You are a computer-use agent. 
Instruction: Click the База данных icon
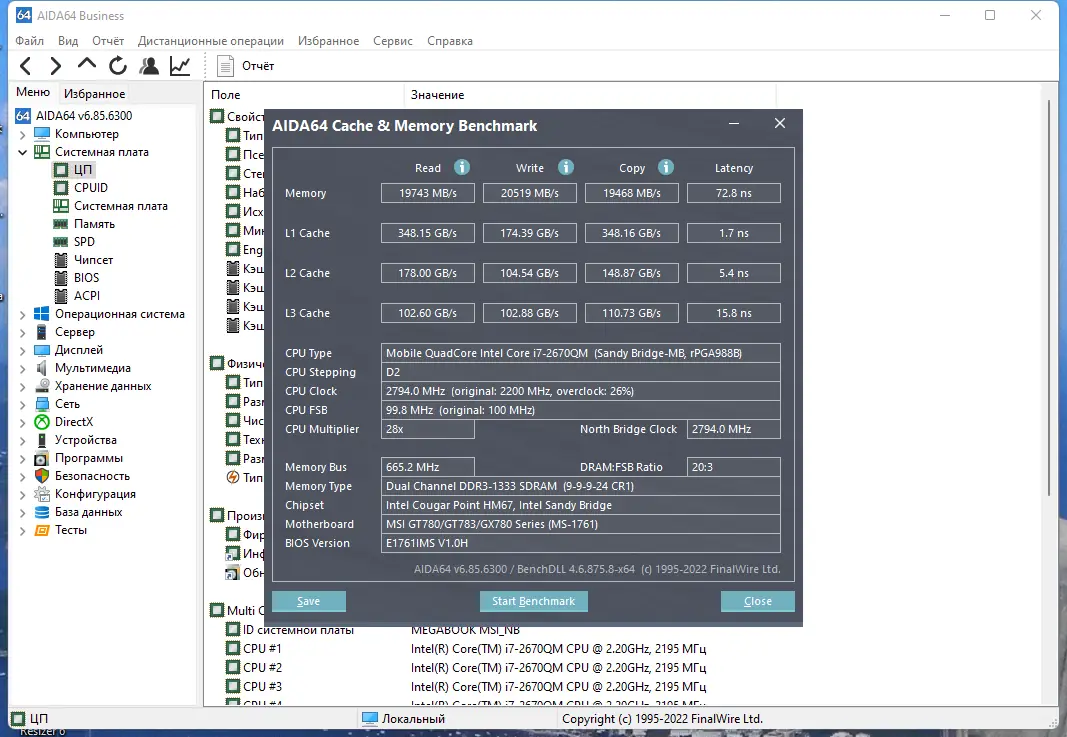tap(42, 512)
